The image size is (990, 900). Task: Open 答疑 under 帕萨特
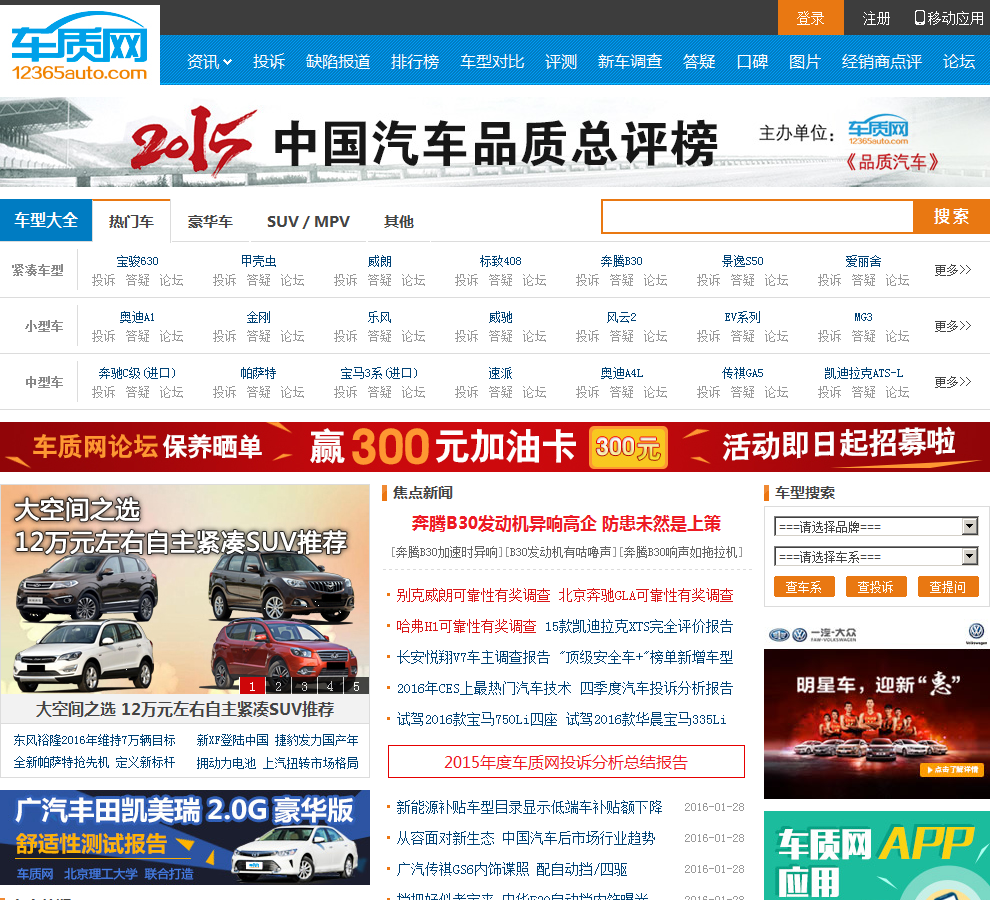coord(258,392)
